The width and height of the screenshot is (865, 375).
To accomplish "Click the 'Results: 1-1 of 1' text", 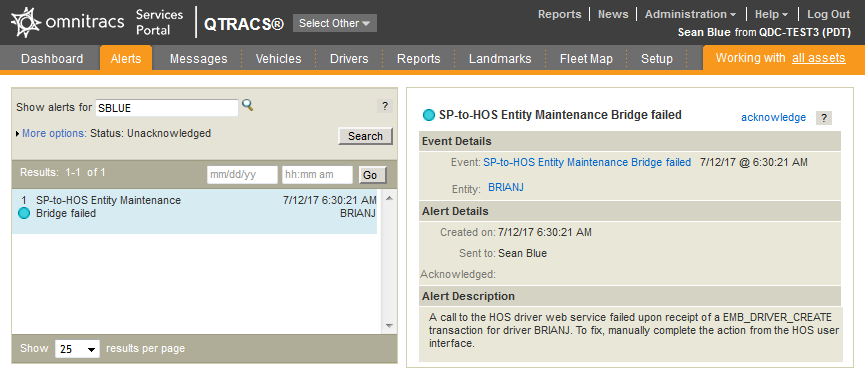I will point(63,172).
